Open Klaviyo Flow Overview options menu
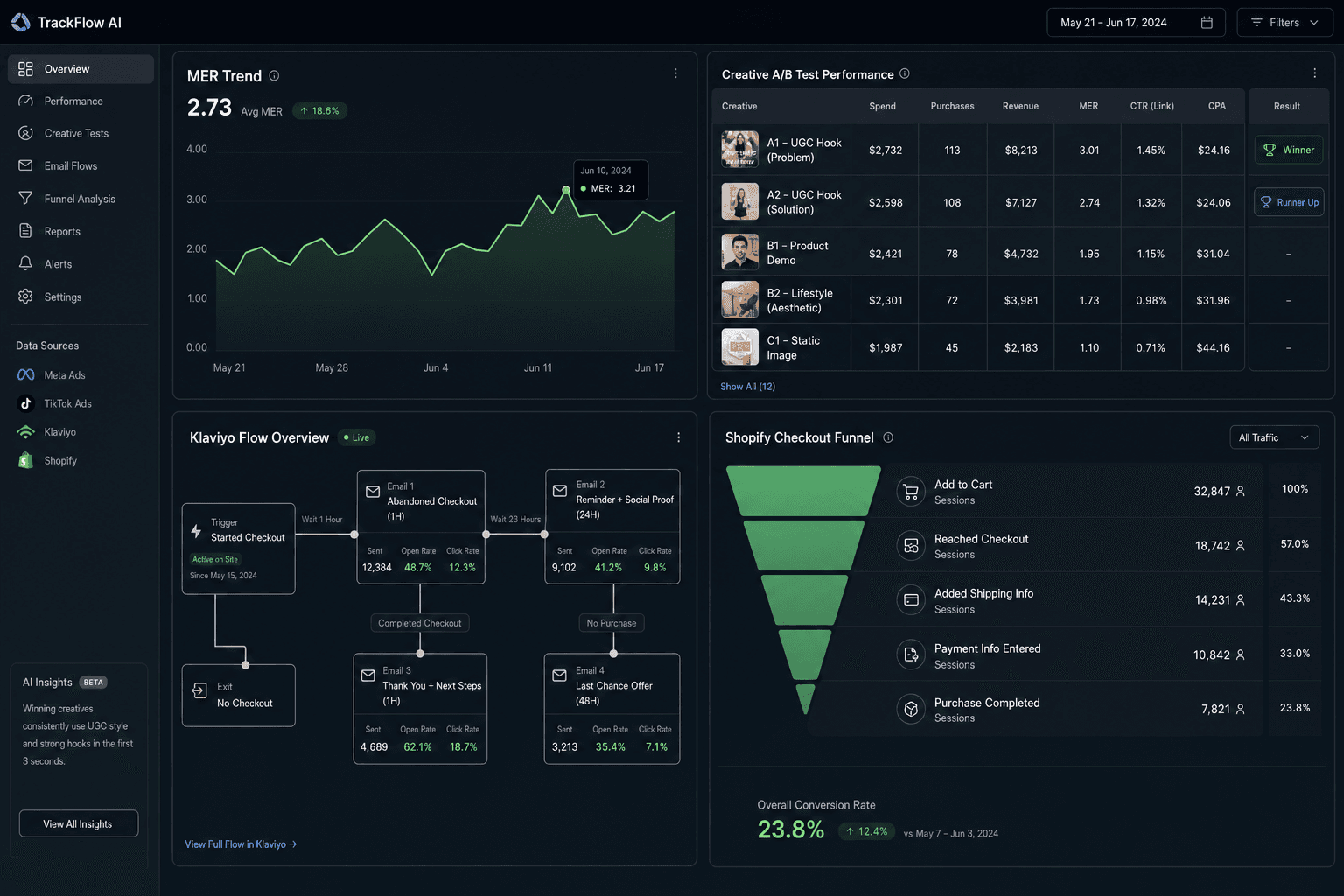Viewport: 1344px width, 896px height. click(x=678, y=437)
